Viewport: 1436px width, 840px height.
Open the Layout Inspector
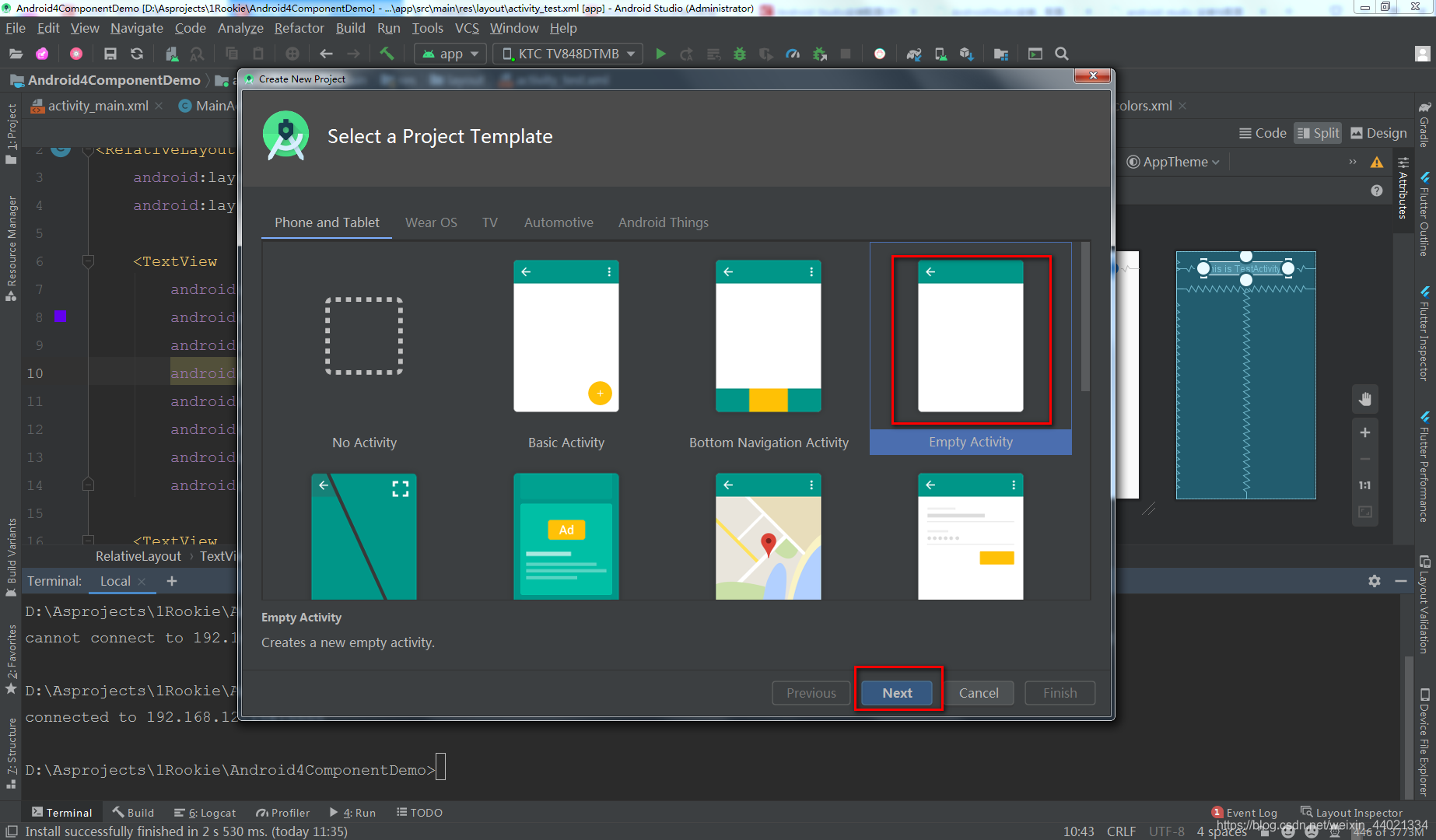pyautogui.click(x=1352, y=812)
